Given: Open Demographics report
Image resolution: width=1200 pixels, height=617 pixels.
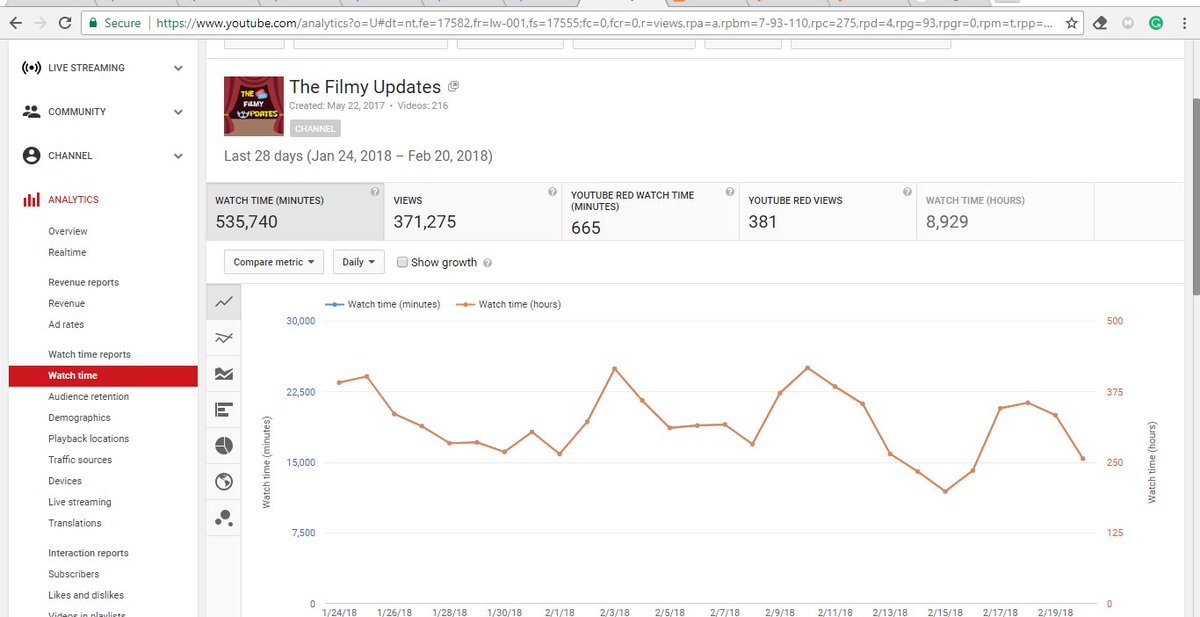Looking at the screenshot, I should (80, 417).
